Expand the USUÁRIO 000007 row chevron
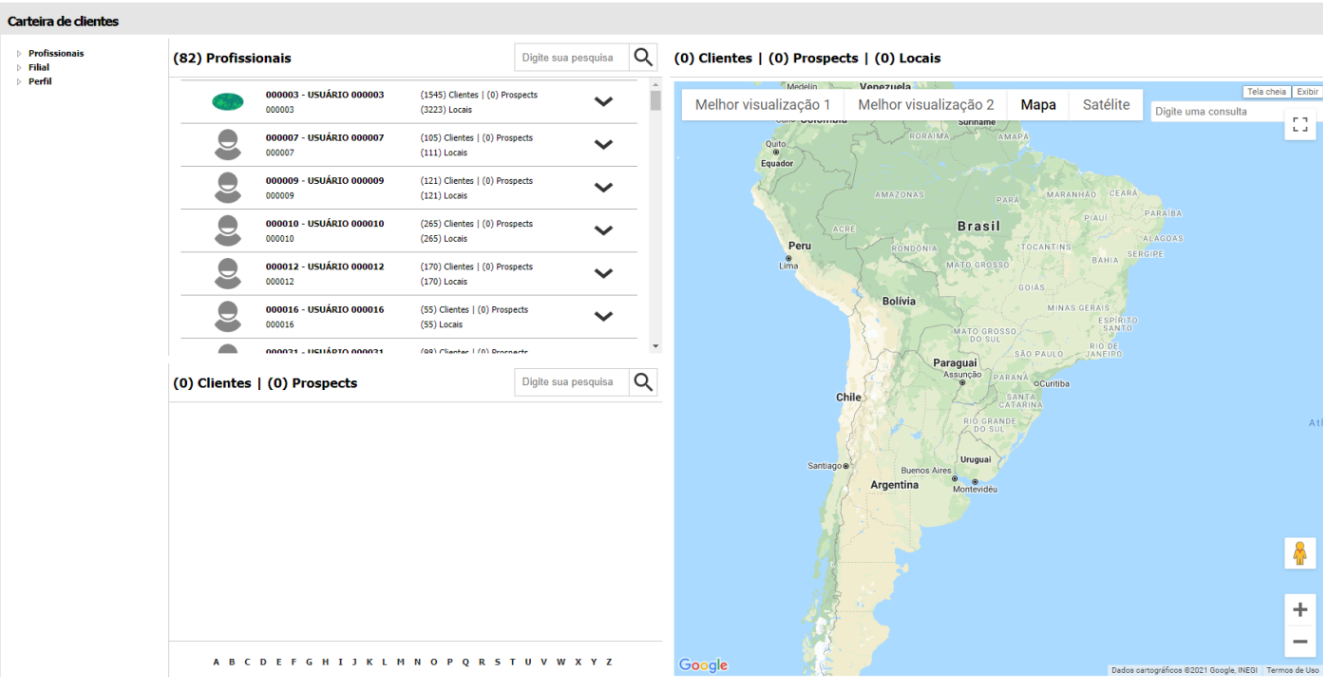The height and width of the screenshot is (677, 1323). [603, 144]
